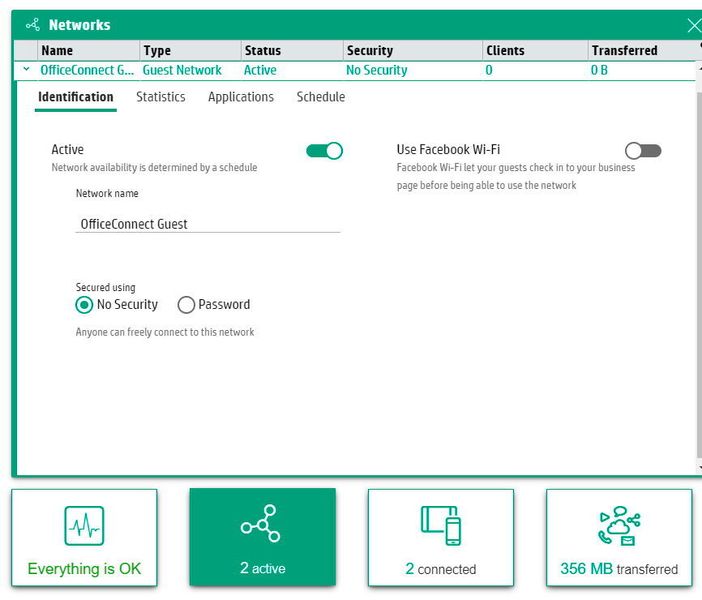This screenshot has height=600, width=702.
Task: Open the health monitor heartbeat icon tile
Action: click(x=84, y=526)
